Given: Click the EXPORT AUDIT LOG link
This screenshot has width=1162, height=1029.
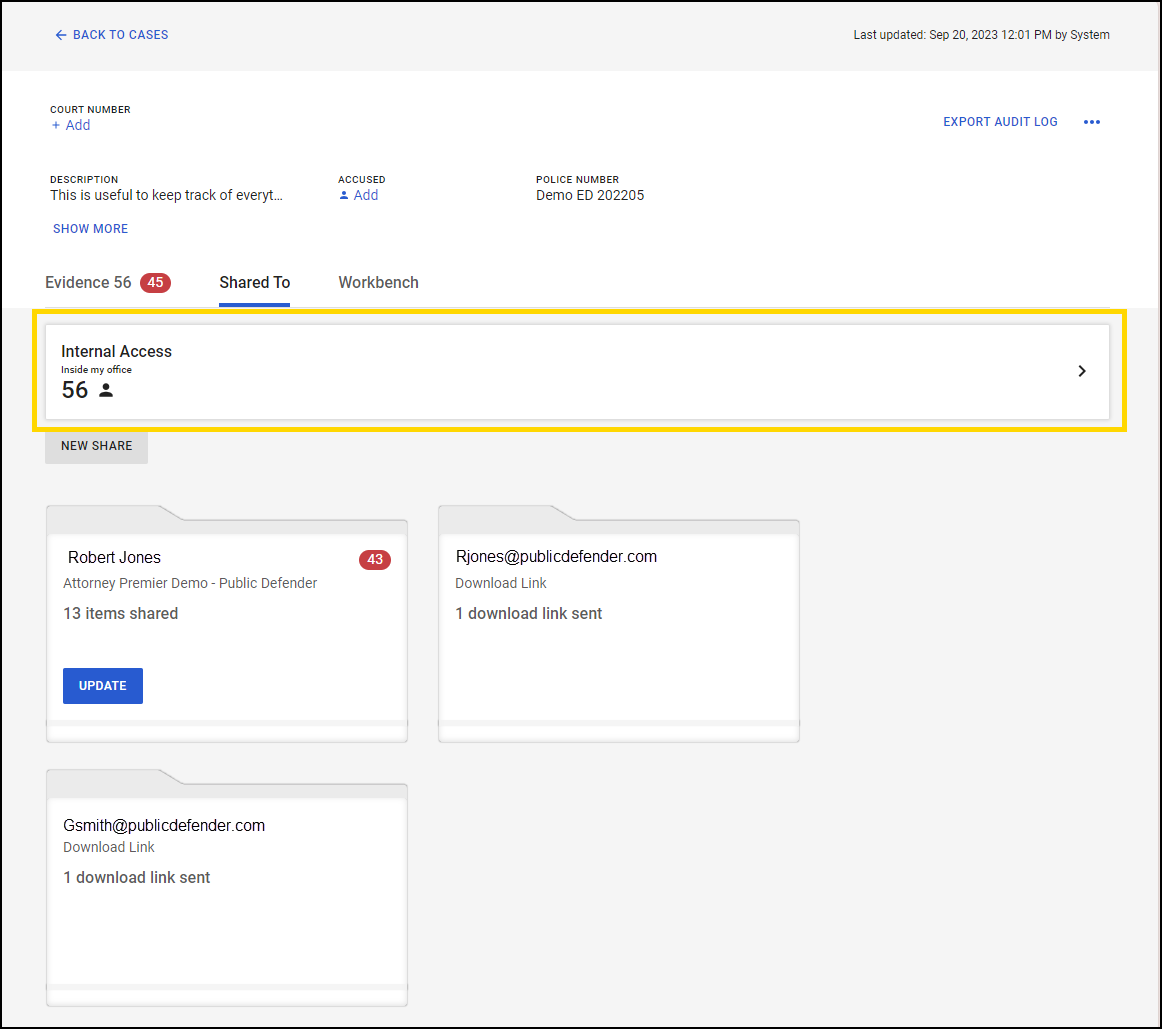Looking at the screenshot, I should click(x=1000, y=121).
